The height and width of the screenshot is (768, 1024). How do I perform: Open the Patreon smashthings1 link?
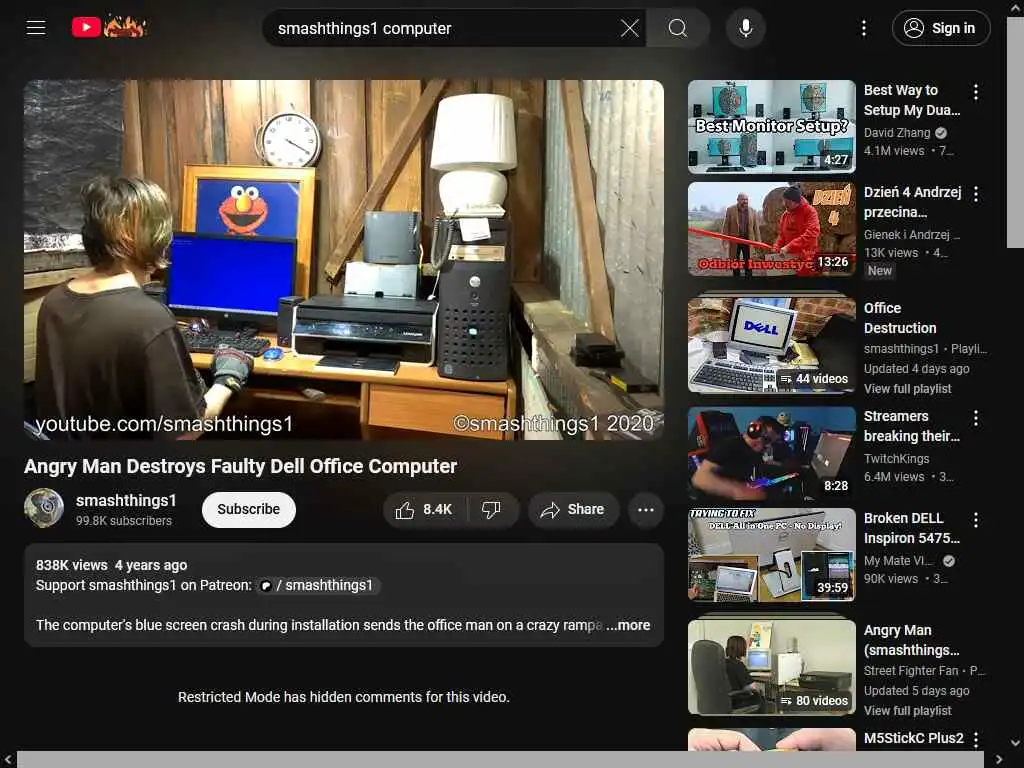(x=317, y=585)
